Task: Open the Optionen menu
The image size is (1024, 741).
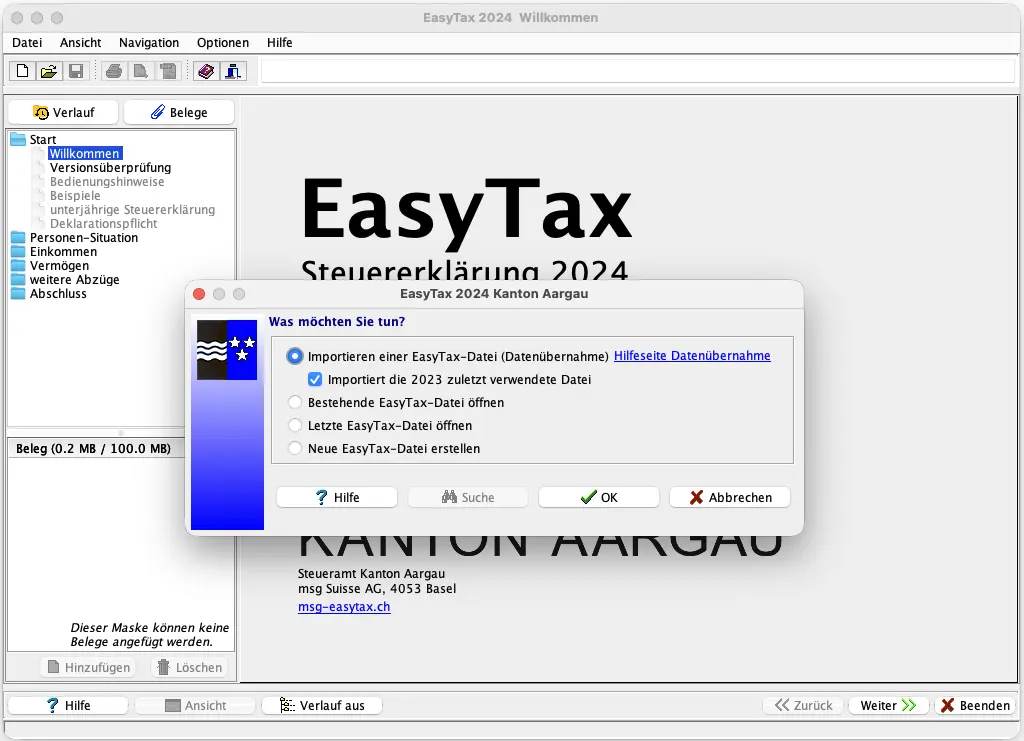Action: 222,42
